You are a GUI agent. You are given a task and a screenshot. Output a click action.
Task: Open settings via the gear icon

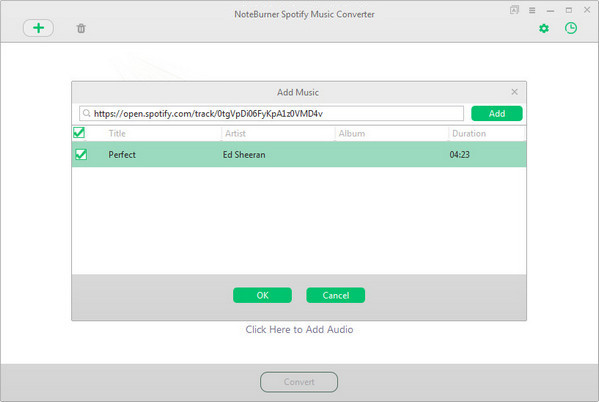point(544,28)
